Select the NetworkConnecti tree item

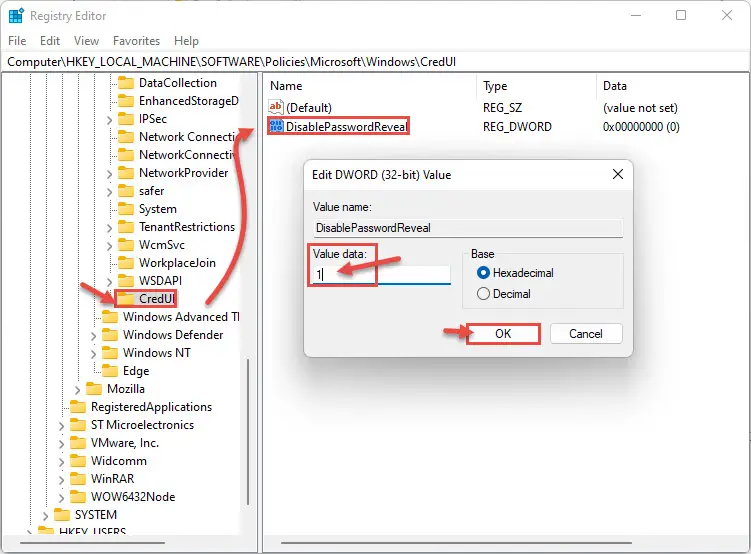coord(186,155)
